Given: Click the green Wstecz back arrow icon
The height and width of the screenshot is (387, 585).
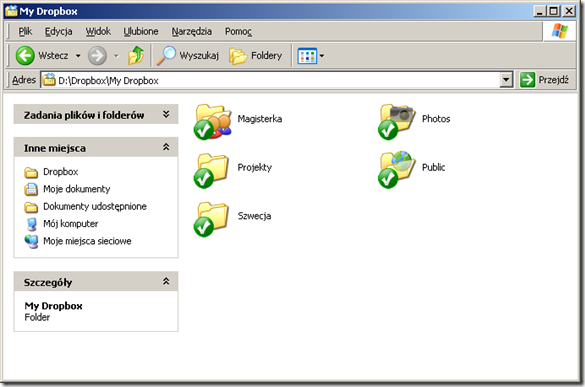Looking at the screenshot, I should (25, 56).
